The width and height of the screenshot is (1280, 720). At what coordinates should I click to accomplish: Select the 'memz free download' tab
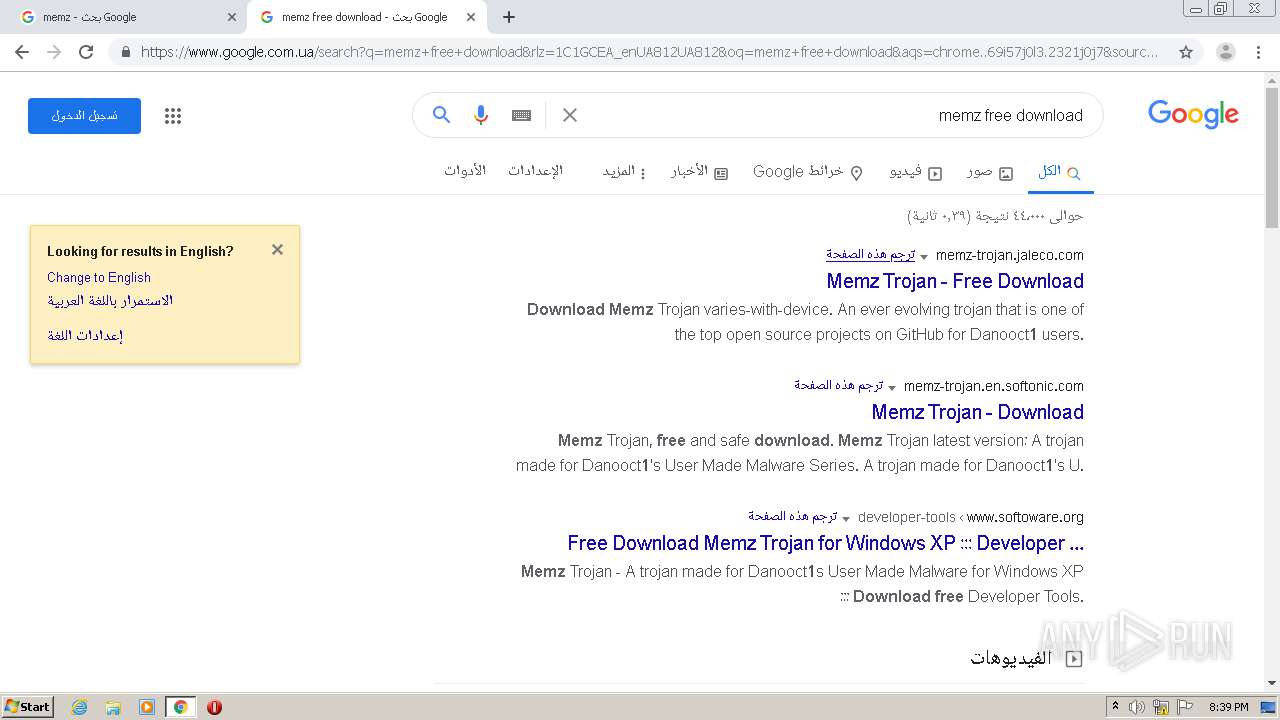pyautogui.click(x=366, y=17)
